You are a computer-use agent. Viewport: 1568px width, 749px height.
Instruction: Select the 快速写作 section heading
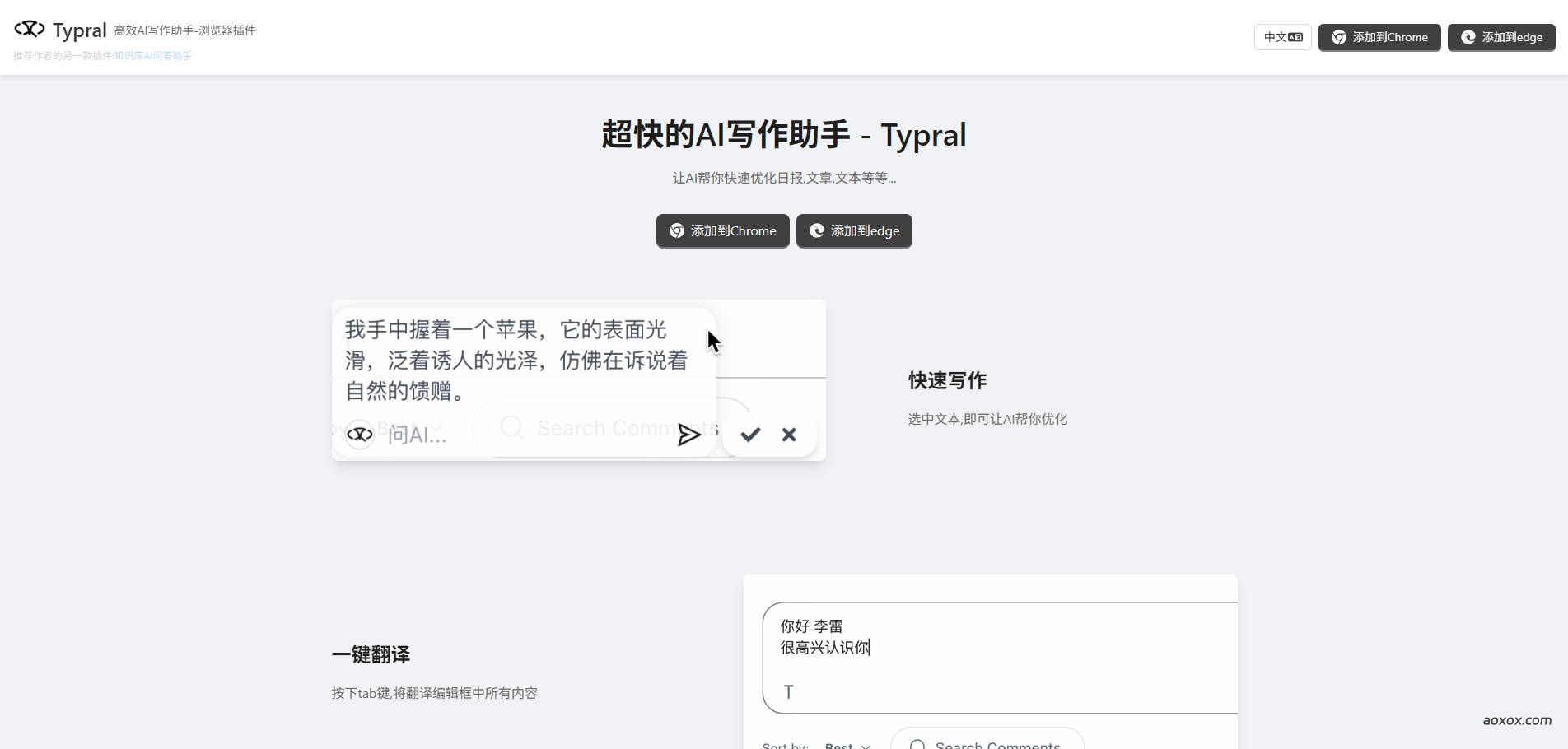947,380
